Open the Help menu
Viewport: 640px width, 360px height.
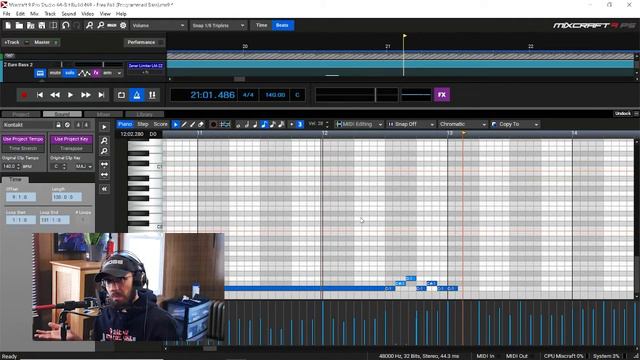coord(121,14)
